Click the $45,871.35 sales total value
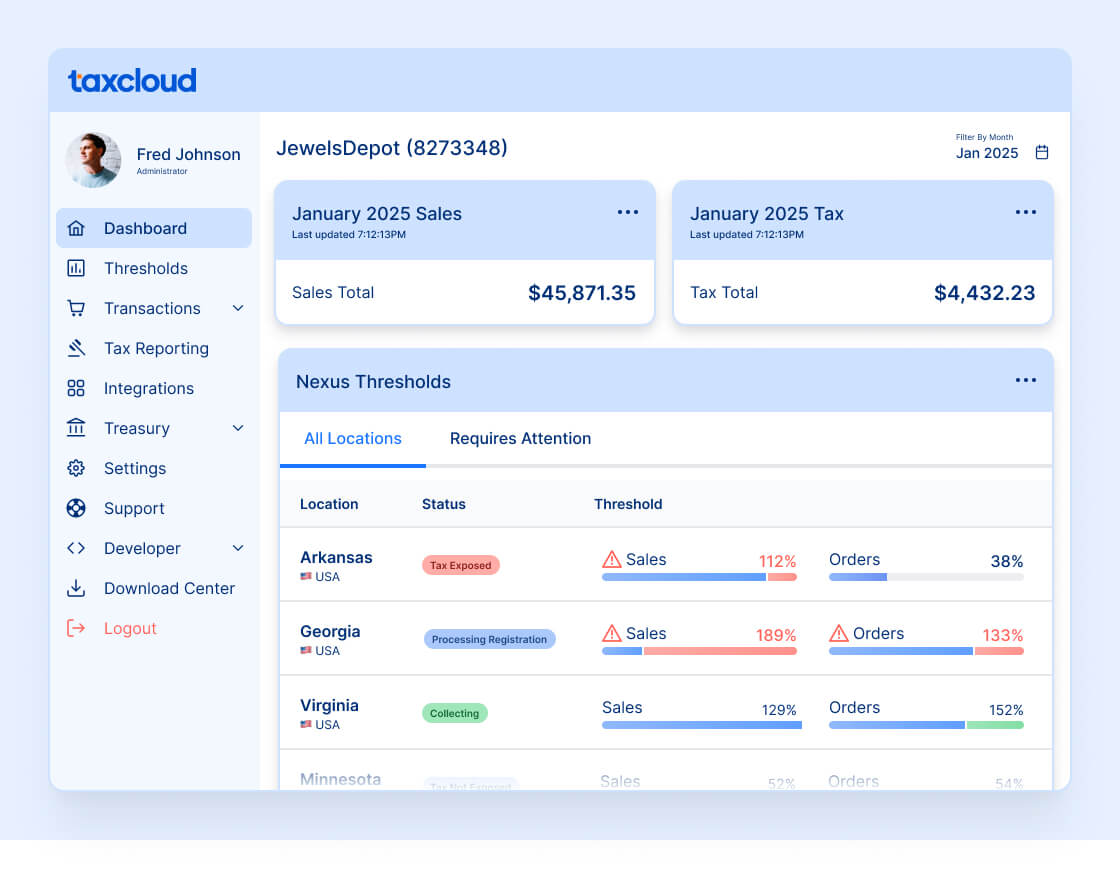Viewport: 1120px width, 872px height. click(581, 293)
